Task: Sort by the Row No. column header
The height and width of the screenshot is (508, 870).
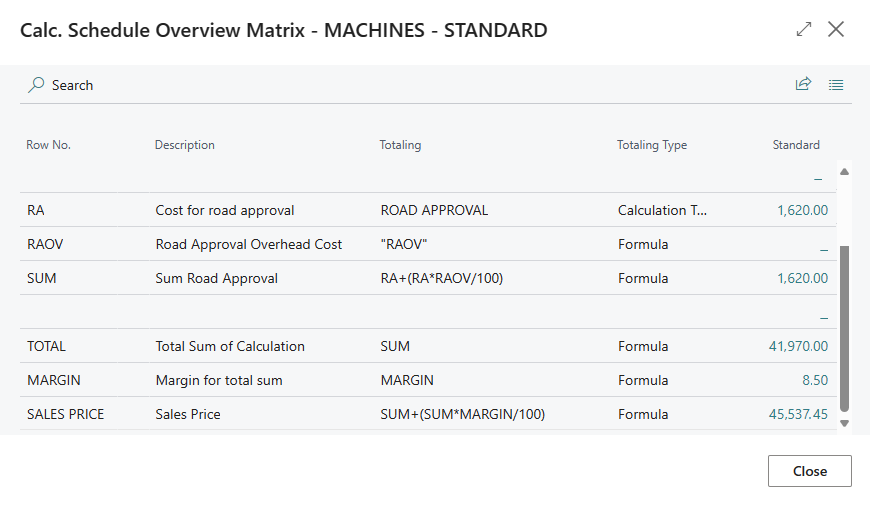Action: tap(48, 145)
